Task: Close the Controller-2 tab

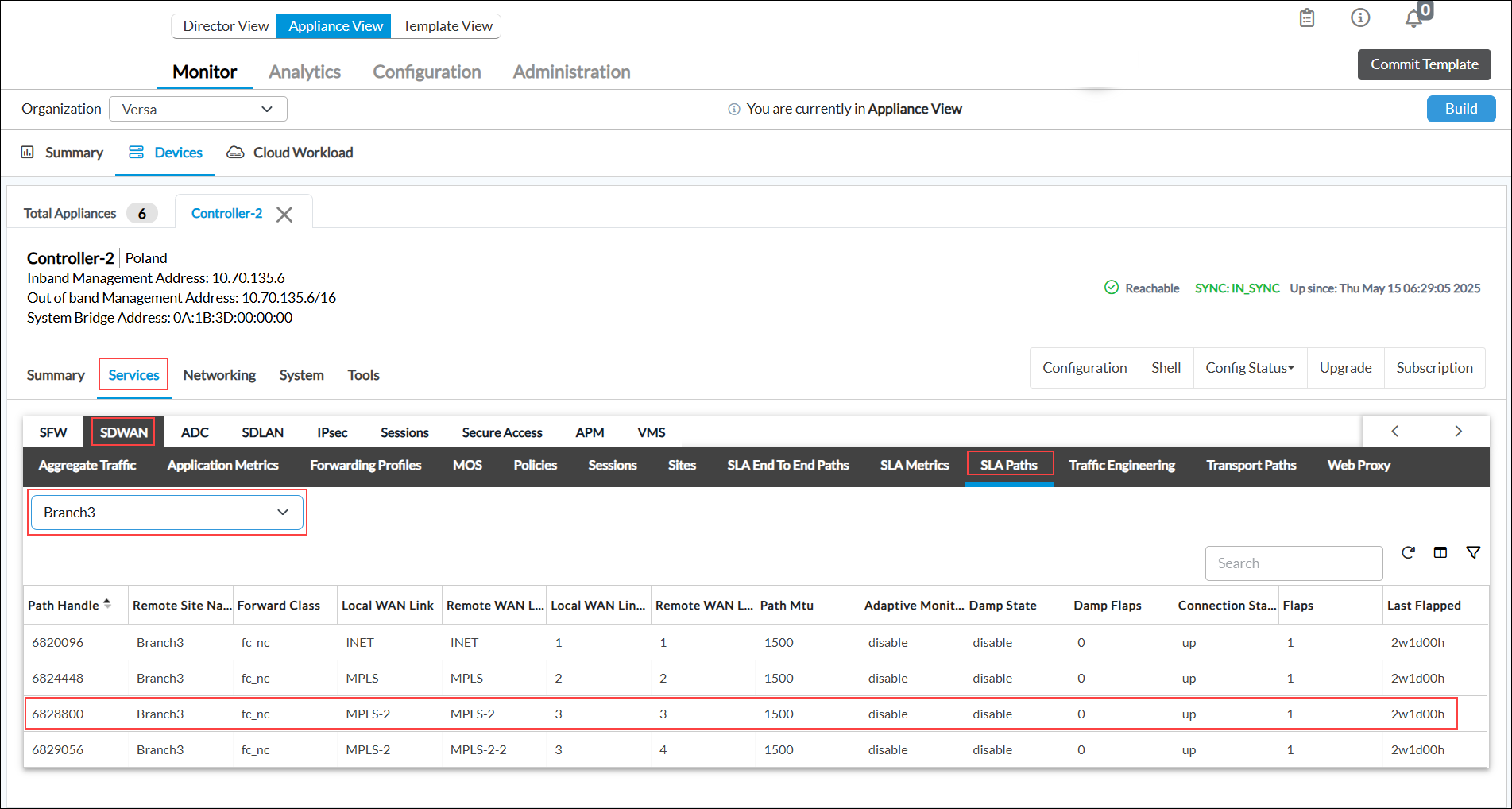Action: coord(284,215)
